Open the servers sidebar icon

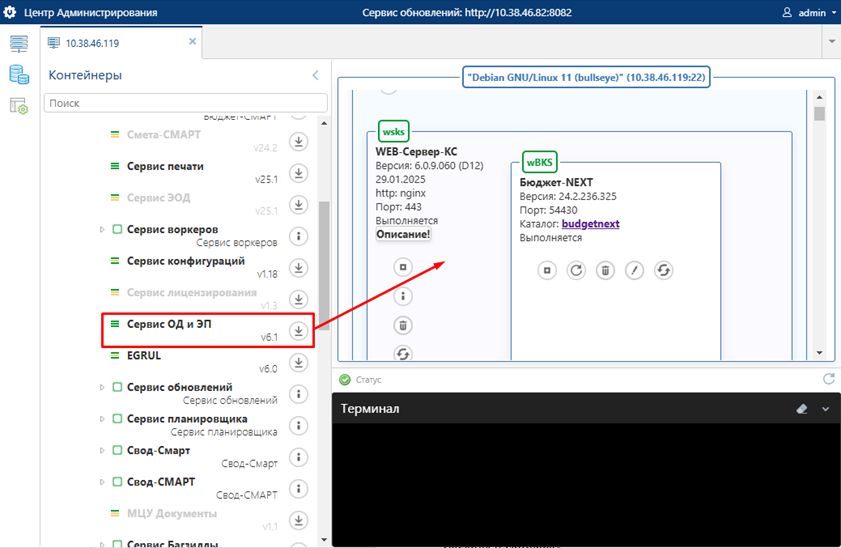coord(19,43)
